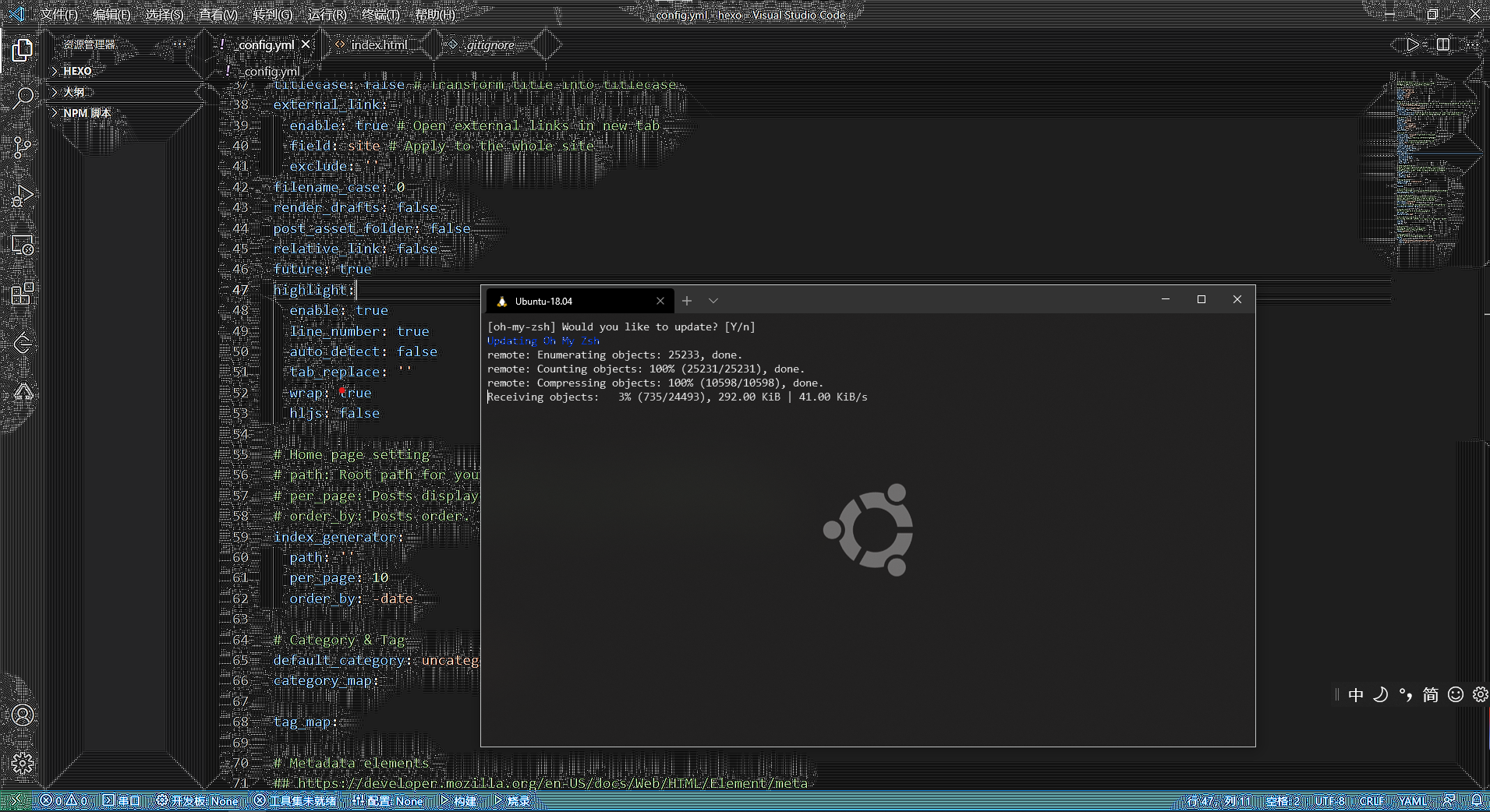Image resolution: width=1490 pixels, height=812 pixels.
Task: Open Source Control view in activity bar
Action: [23, 147]
